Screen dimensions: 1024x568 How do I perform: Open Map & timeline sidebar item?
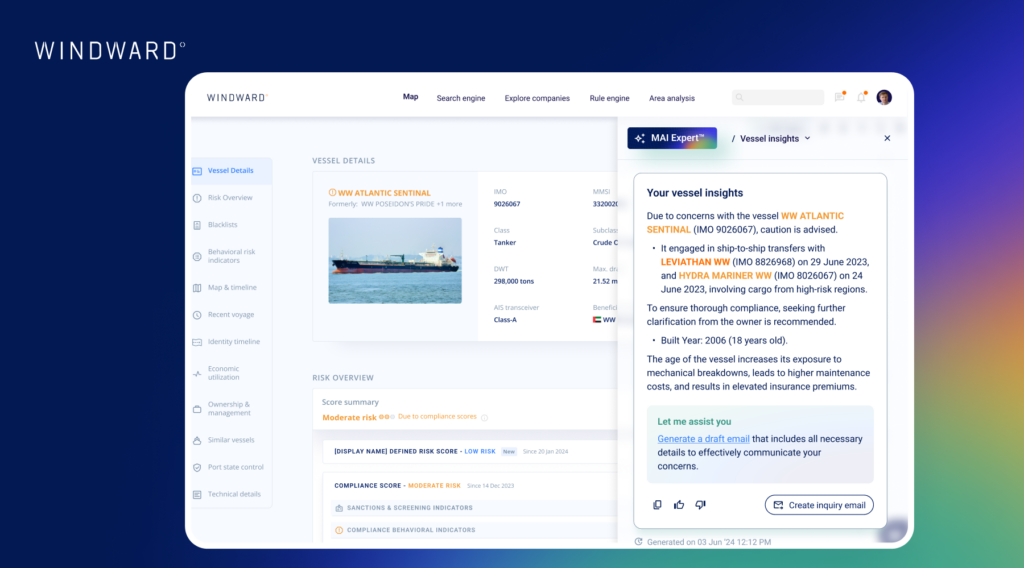pyautogui.click(x=232, y=287)
